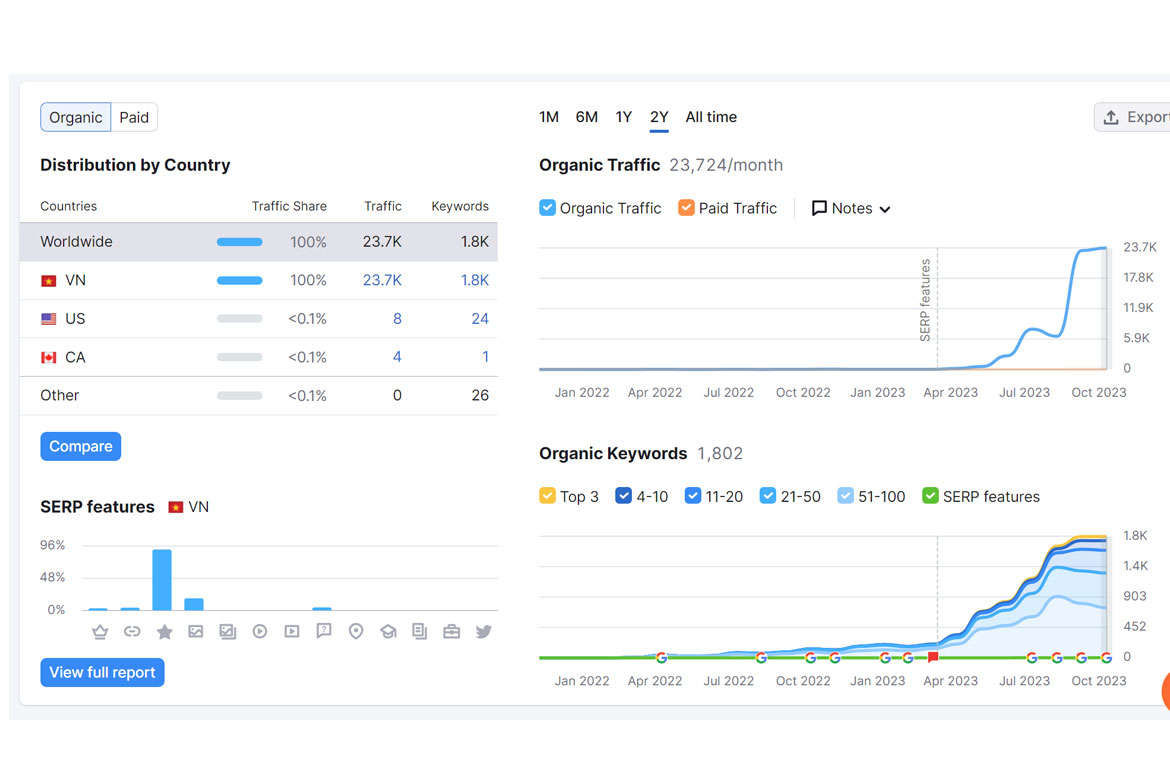Open the View full report button
The height and width of the screenshot is (780, 1170).
(102, 672)
